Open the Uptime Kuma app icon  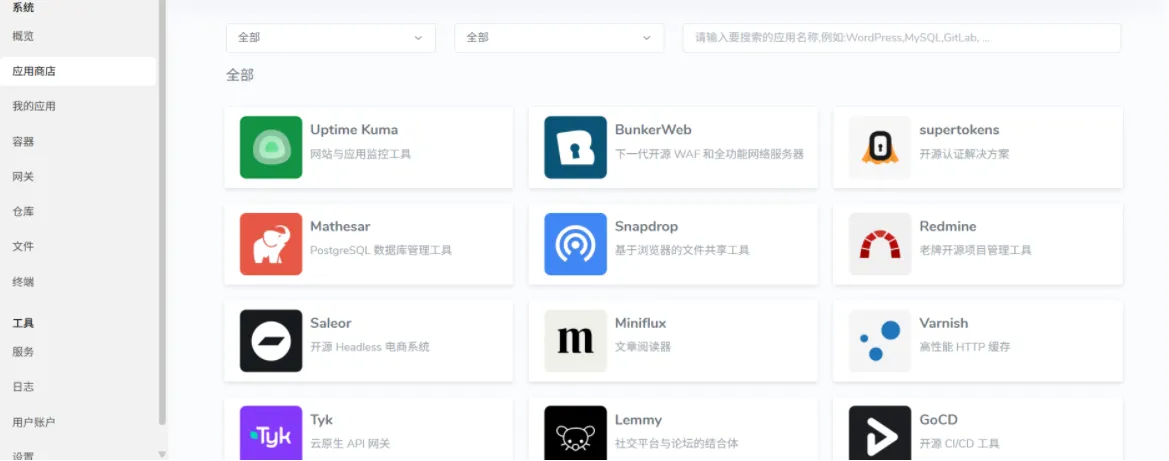point(271,147)
